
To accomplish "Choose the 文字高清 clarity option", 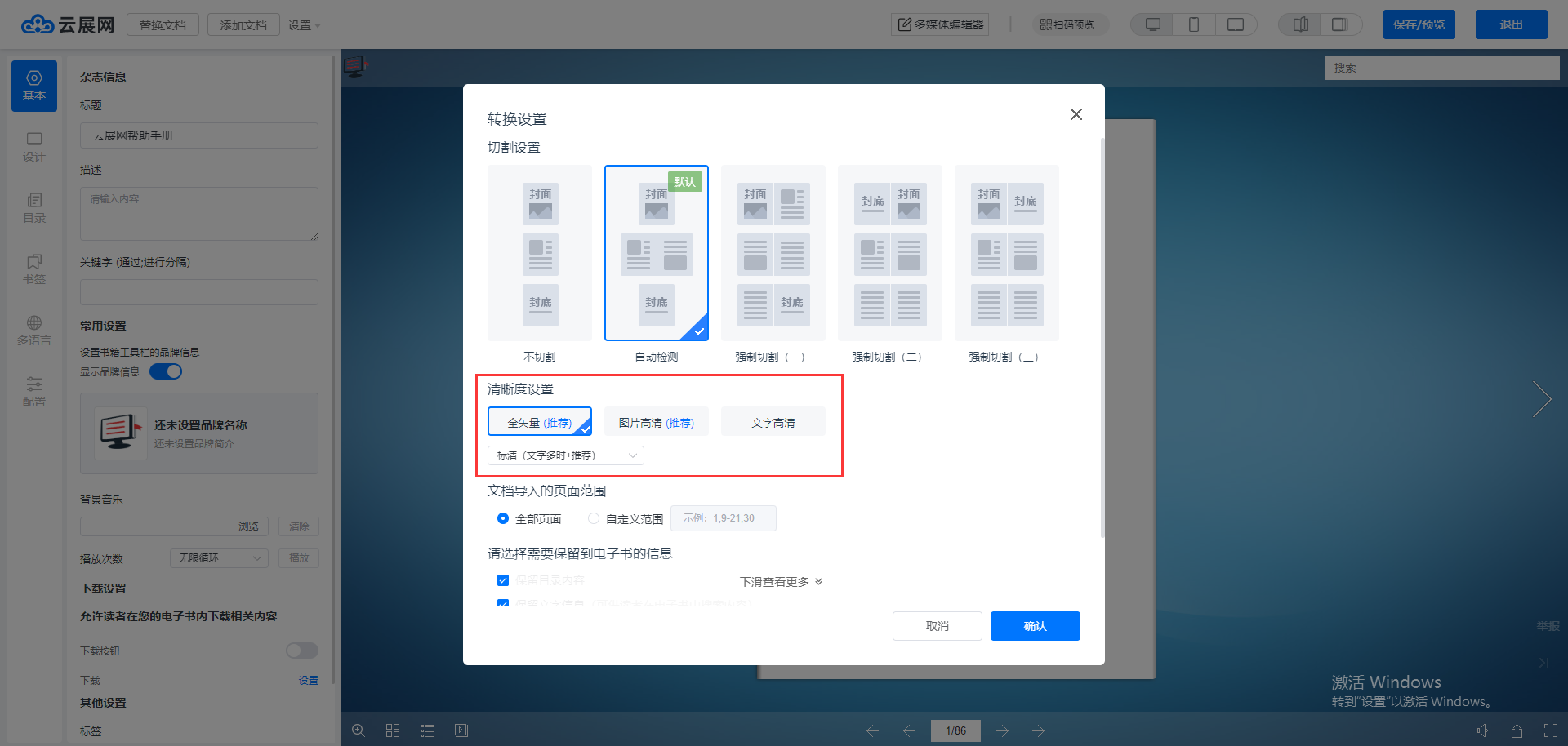I will click(773, 422).
